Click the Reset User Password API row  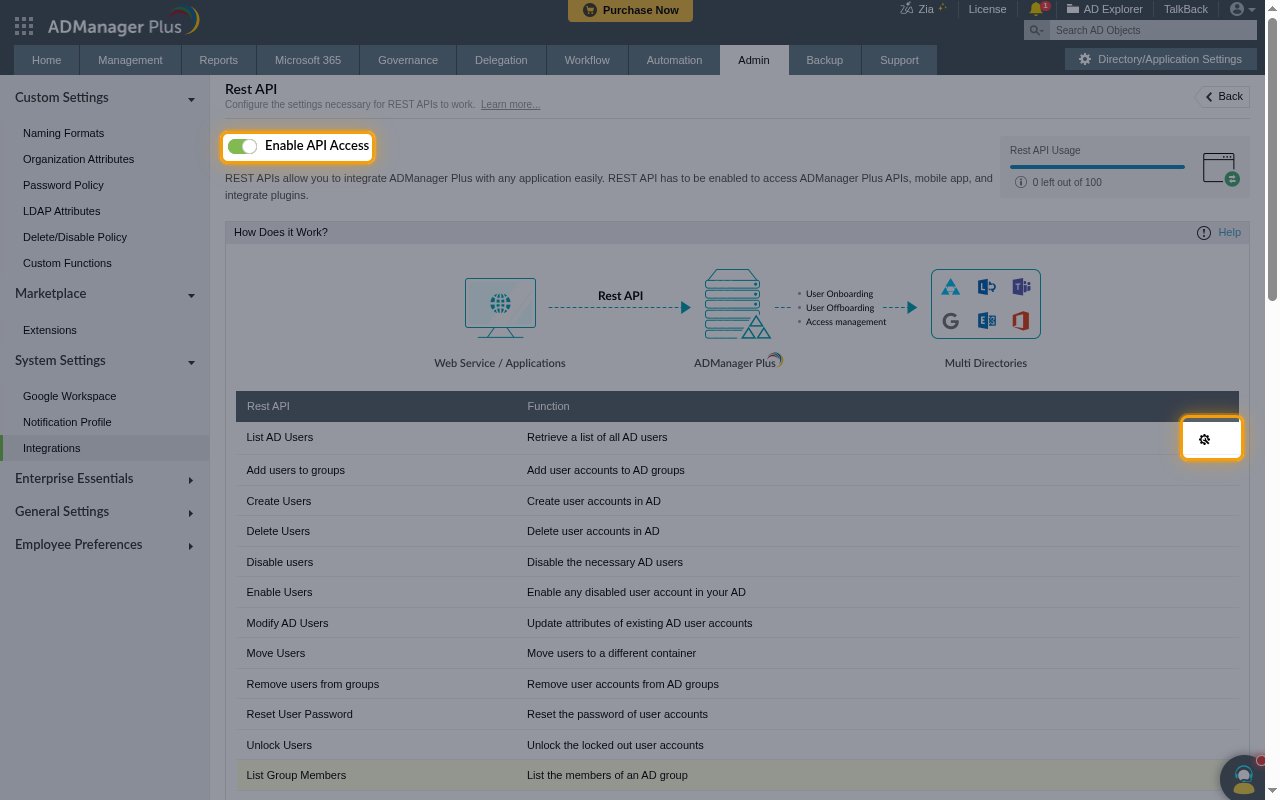pyautogui.click(x=737, y=714)
